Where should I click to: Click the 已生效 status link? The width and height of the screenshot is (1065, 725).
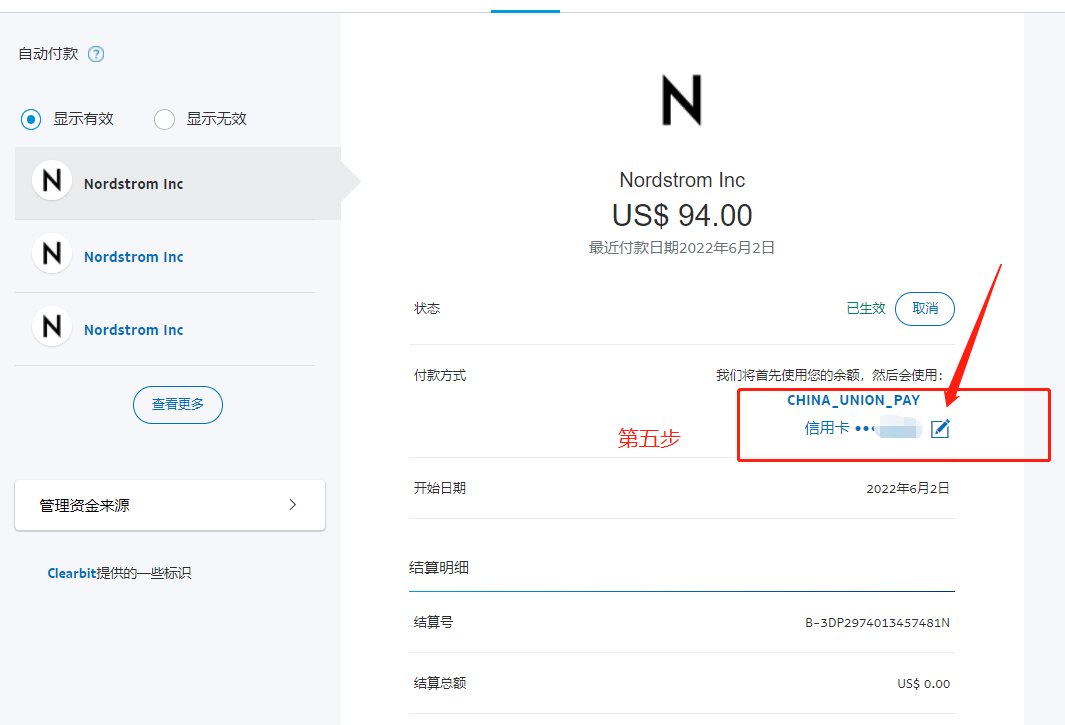tap(866, 309)
